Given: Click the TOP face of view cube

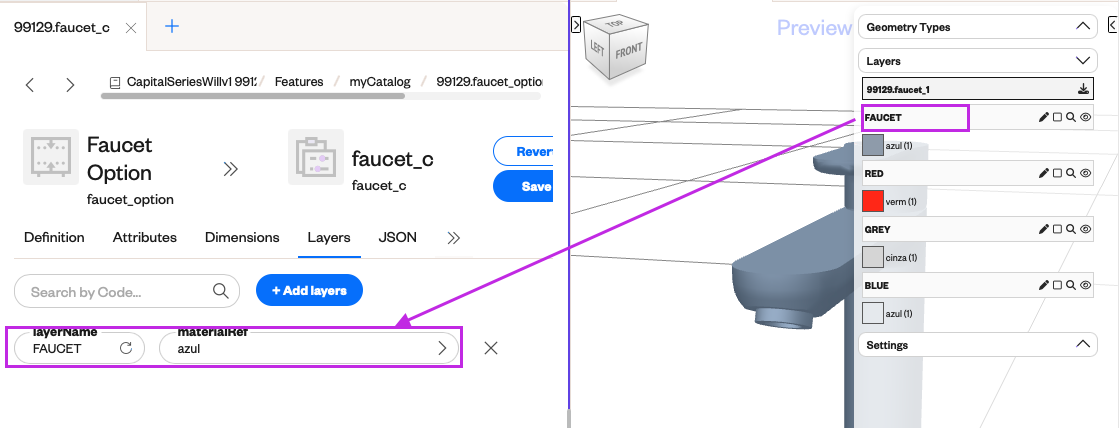Looking at the screenshot, I should coord(615,25).
